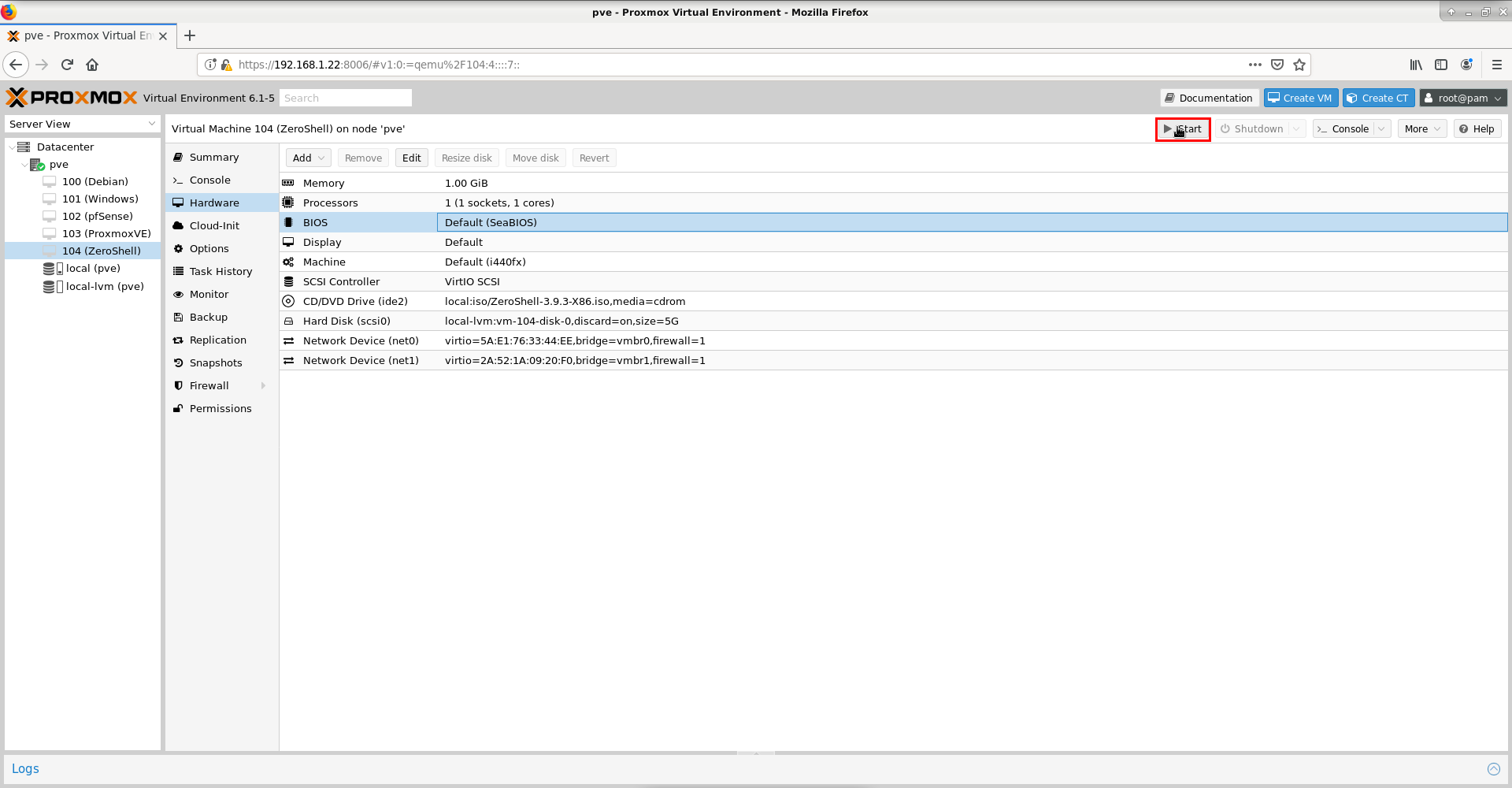
Task: Click the Memory row icon
Action: pos(288,183)
